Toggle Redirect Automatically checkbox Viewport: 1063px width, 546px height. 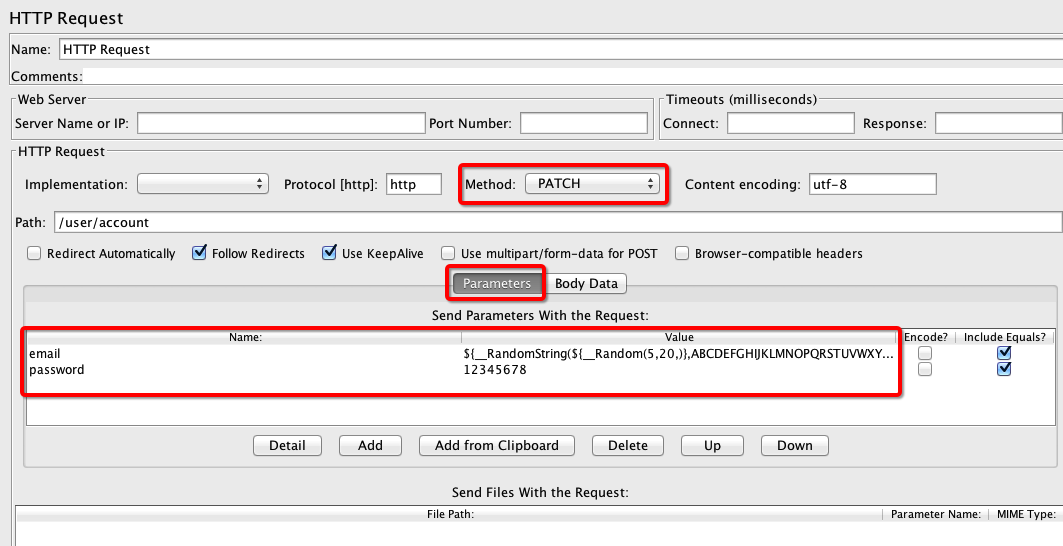(34, 254)
